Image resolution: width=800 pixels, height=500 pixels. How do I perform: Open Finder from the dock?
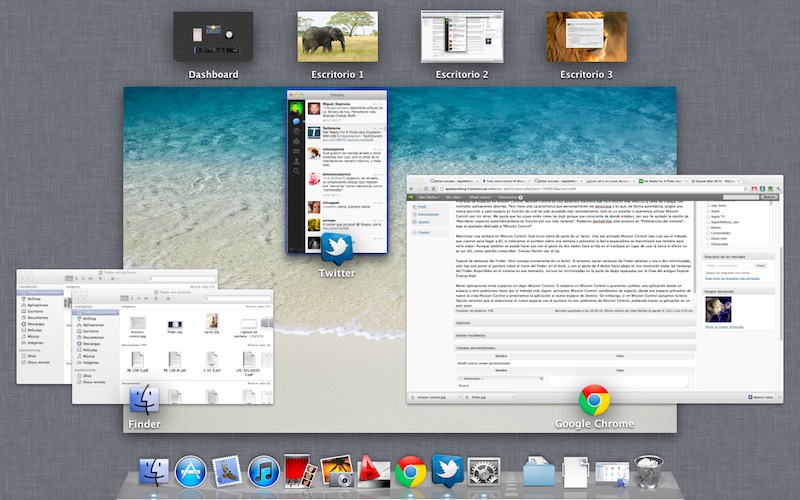coord(154,471)
